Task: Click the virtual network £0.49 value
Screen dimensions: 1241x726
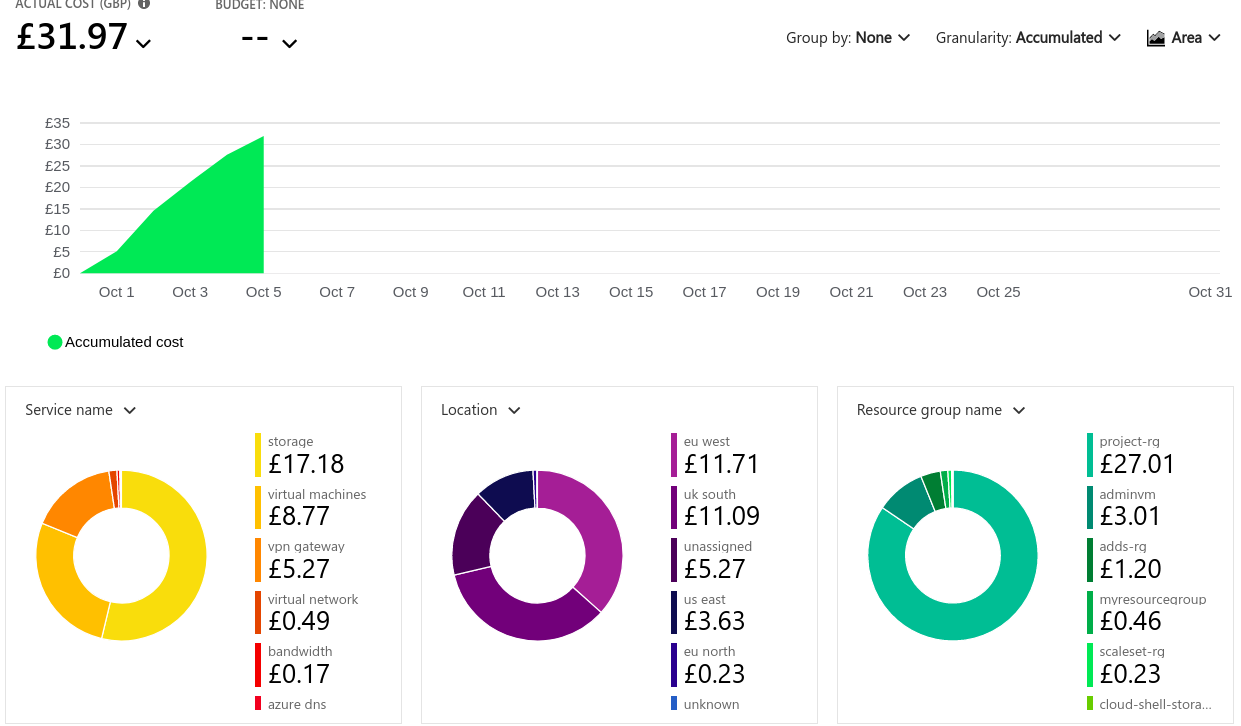Action: 299,621
